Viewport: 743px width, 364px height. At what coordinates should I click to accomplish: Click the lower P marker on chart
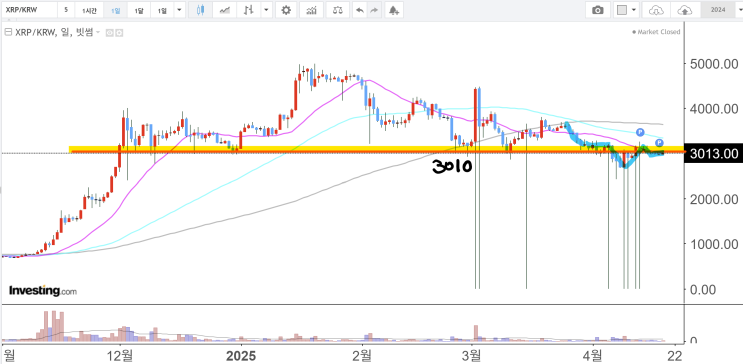[x=659, y=143]
